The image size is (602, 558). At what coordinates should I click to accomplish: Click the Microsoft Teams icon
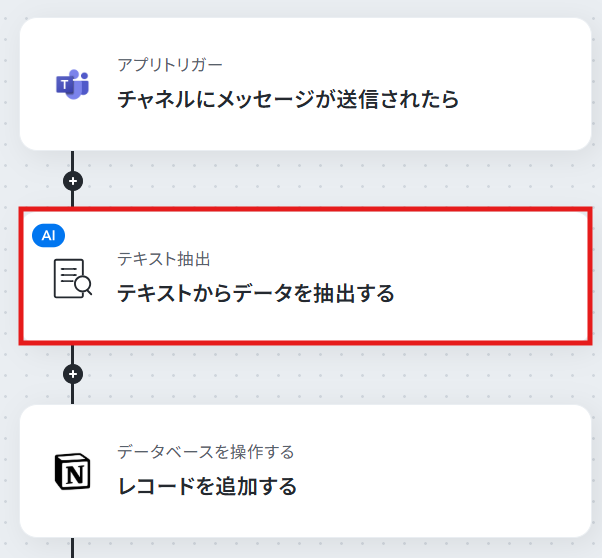[73, 84]
